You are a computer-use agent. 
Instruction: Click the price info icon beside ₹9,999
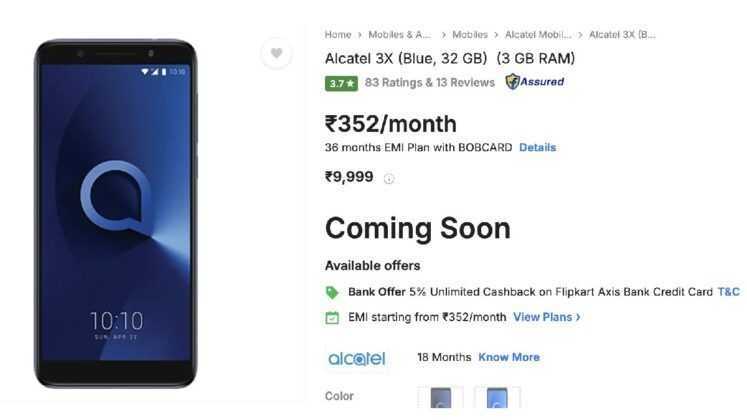(x=389, y=179)
